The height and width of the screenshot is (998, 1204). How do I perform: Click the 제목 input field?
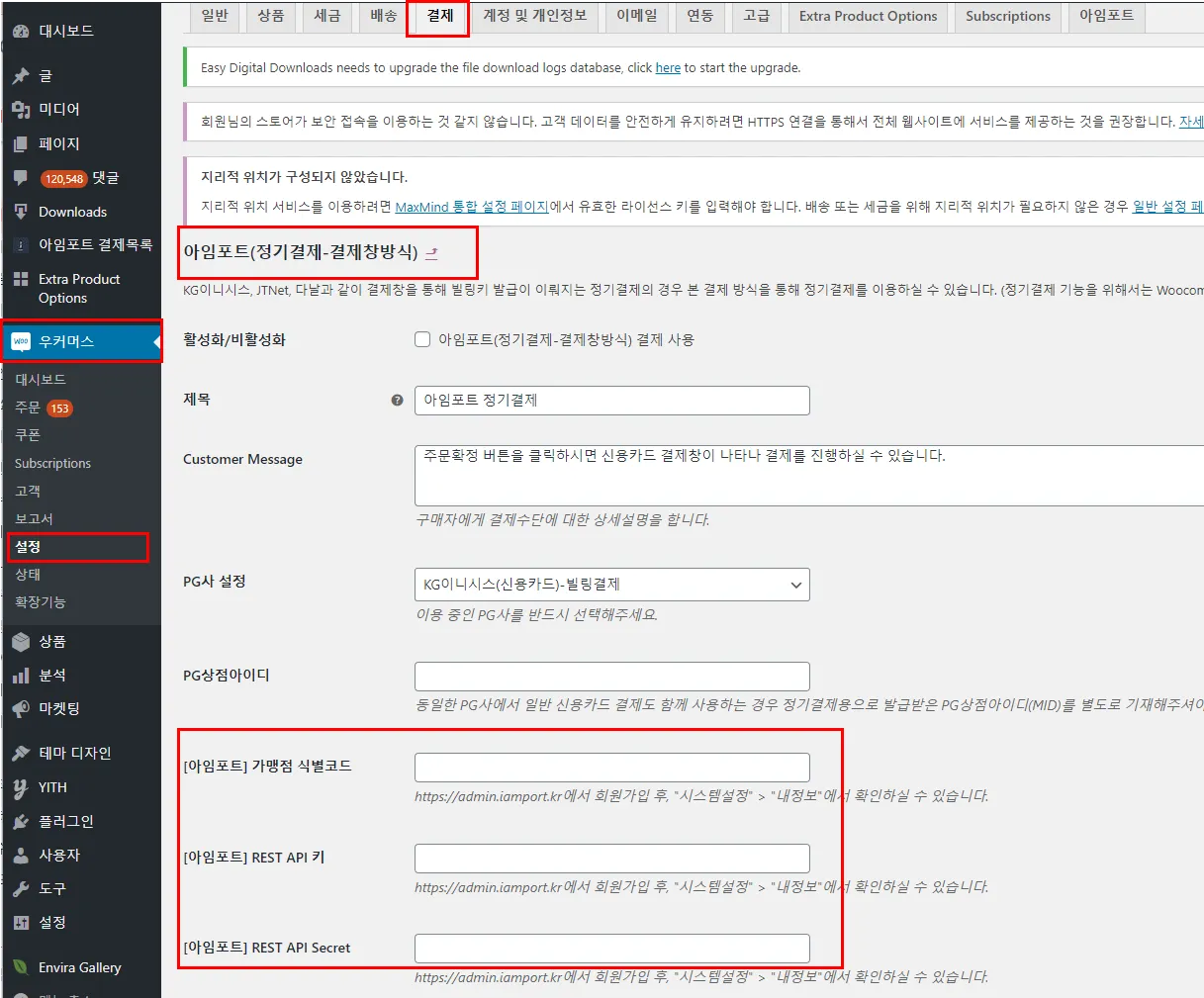coord(611,401)
